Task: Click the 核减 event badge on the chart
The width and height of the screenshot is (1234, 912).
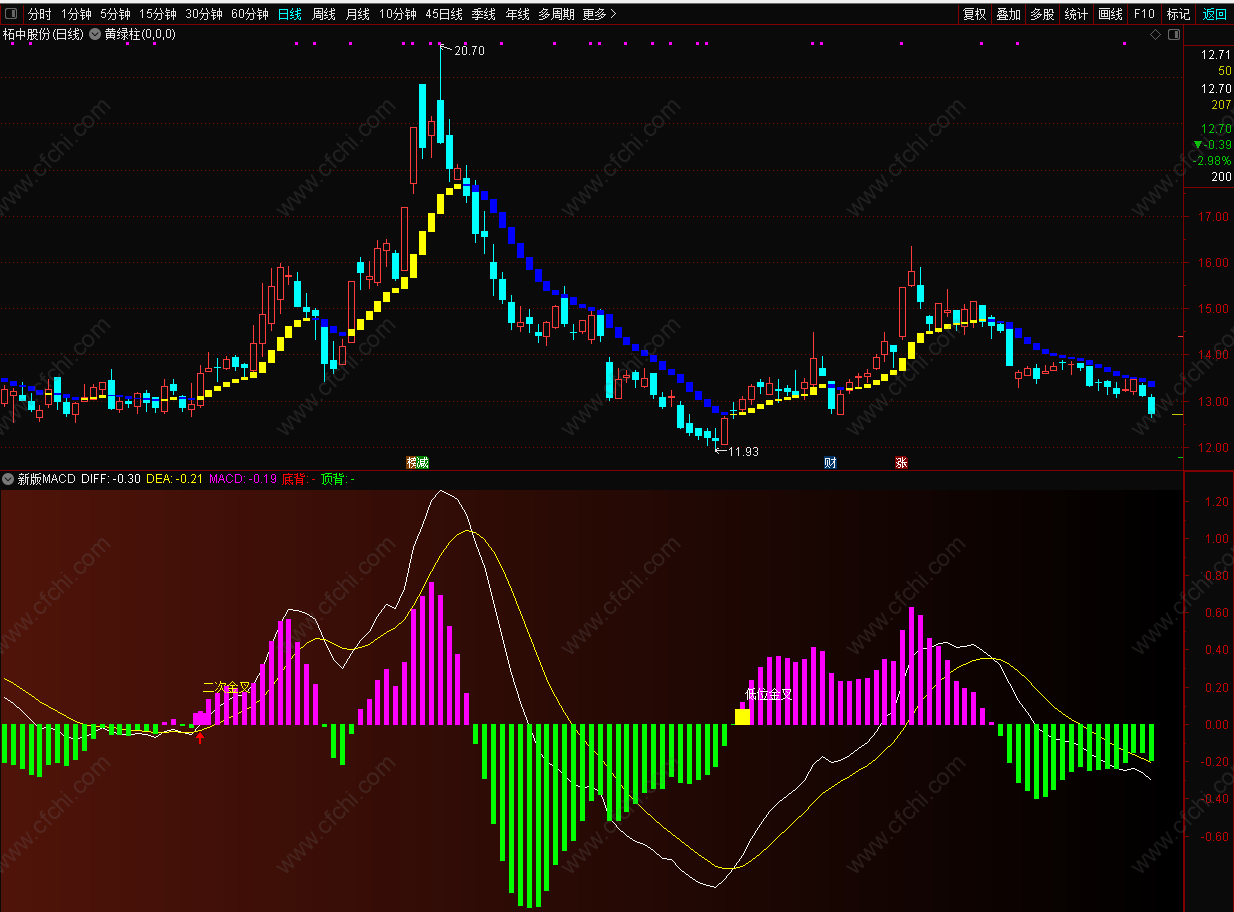Action: [417, 463]
